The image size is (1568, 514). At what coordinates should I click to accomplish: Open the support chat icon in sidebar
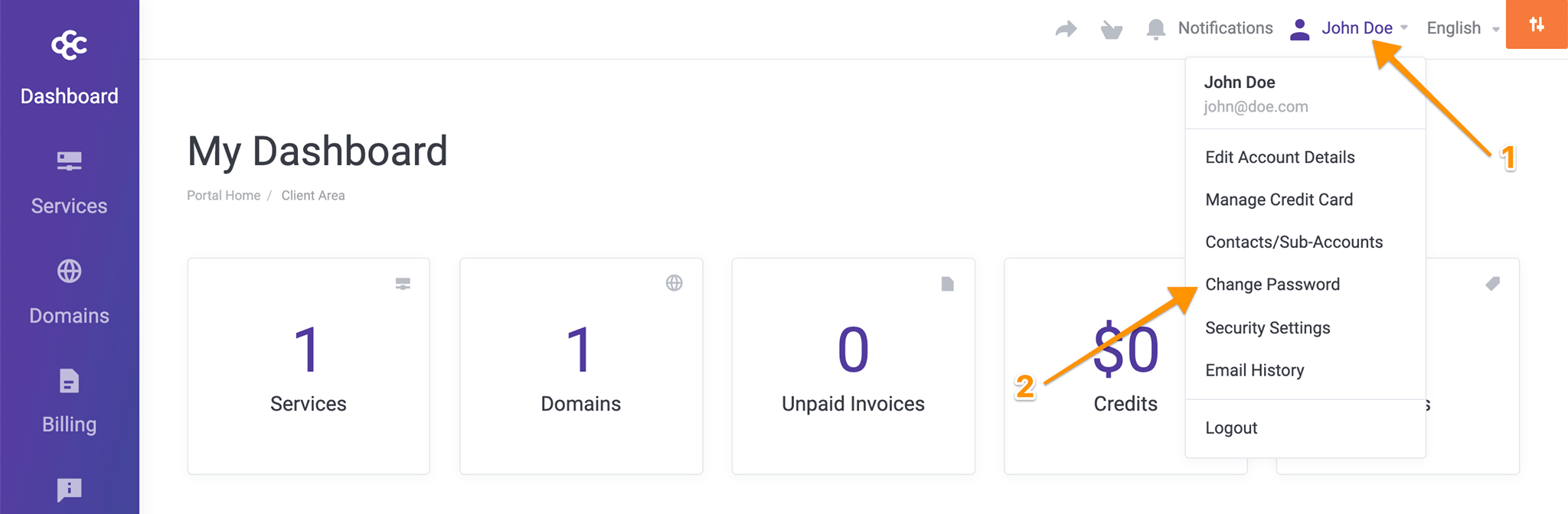click(69, 490)
